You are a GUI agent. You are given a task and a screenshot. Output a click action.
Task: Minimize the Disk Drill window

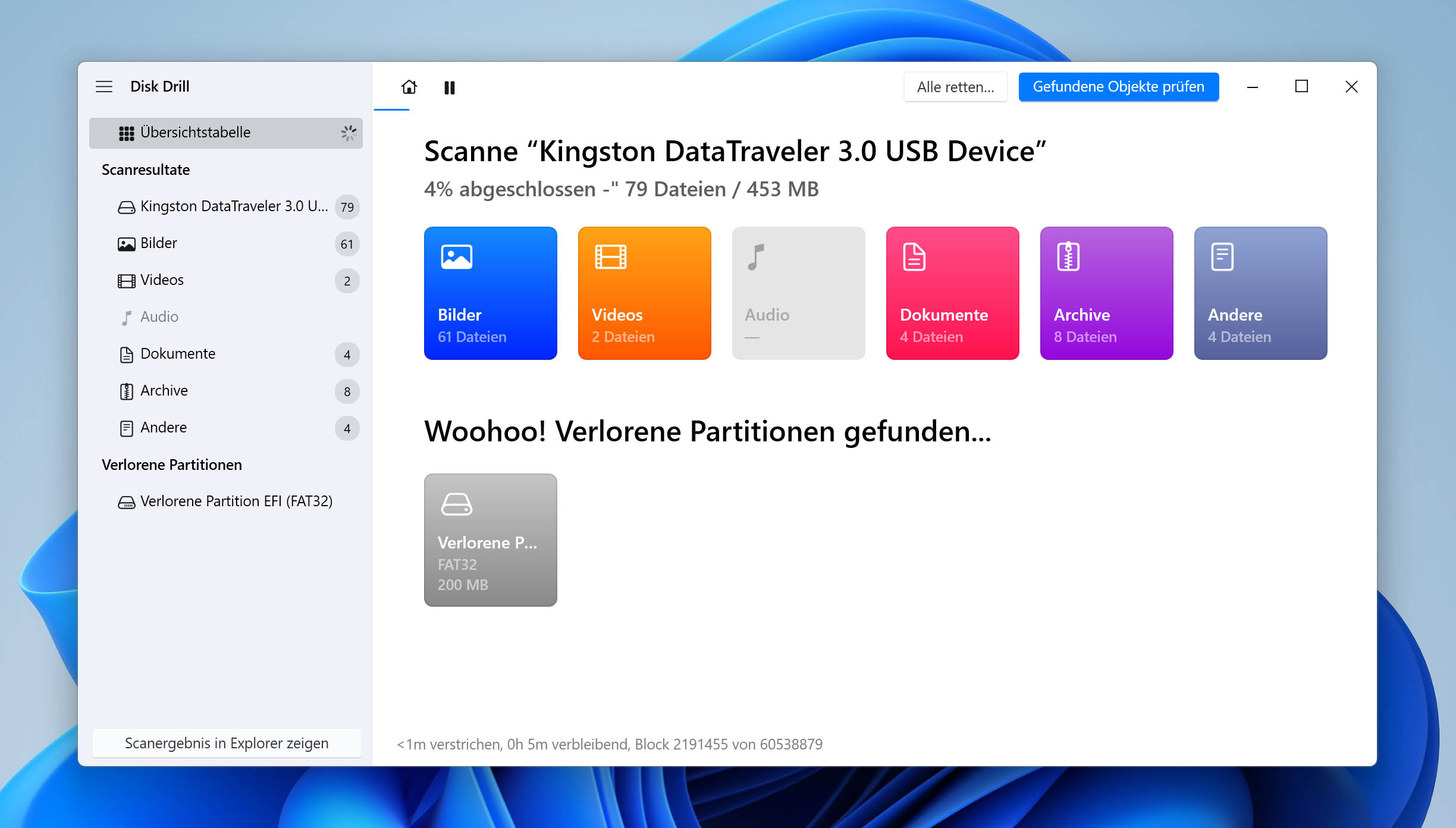pyautogui.click(x=1253, y=87)
